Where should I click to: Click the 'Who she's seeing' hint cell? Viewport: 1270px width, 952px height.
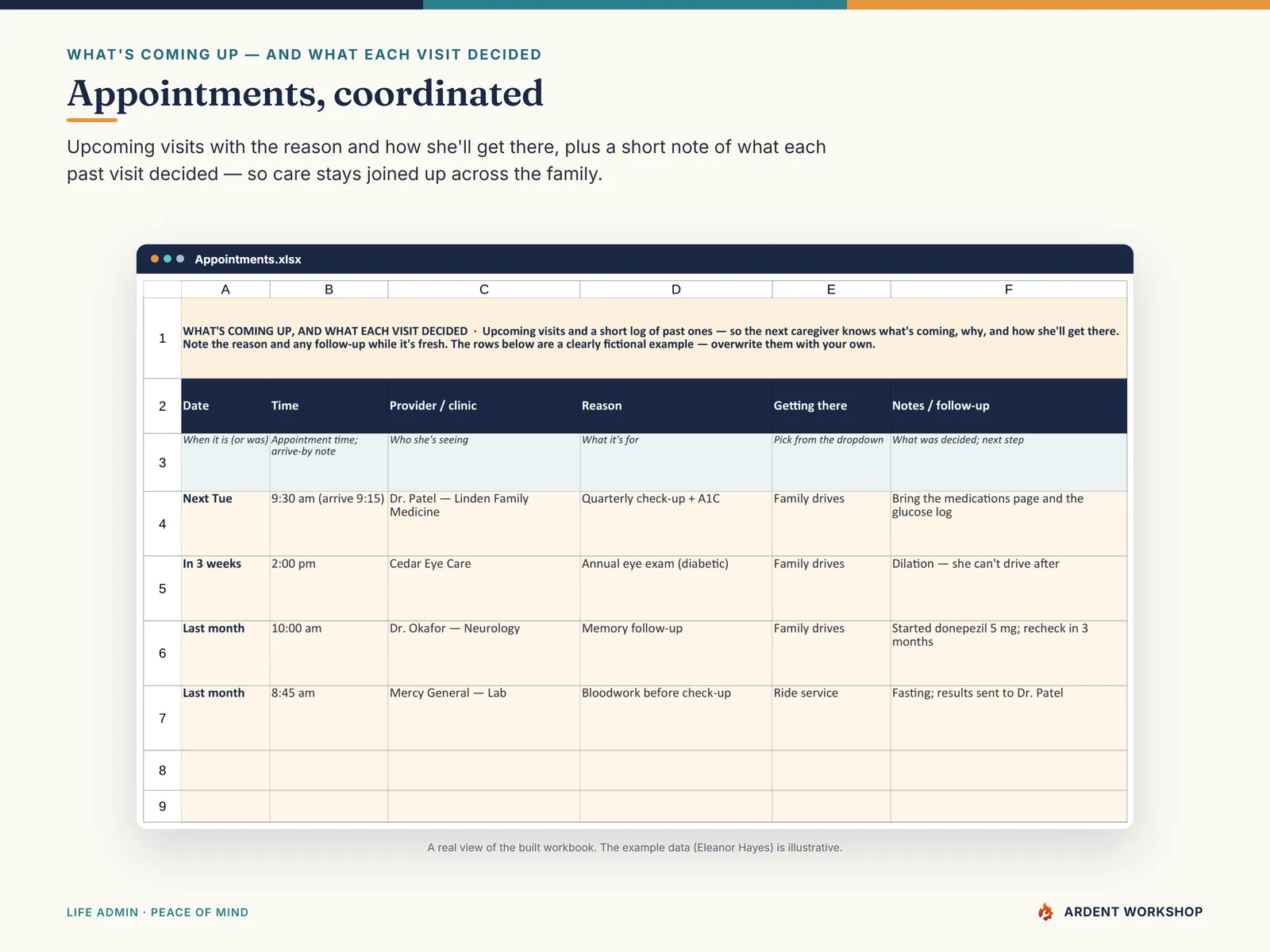click(x=484, y=463)
